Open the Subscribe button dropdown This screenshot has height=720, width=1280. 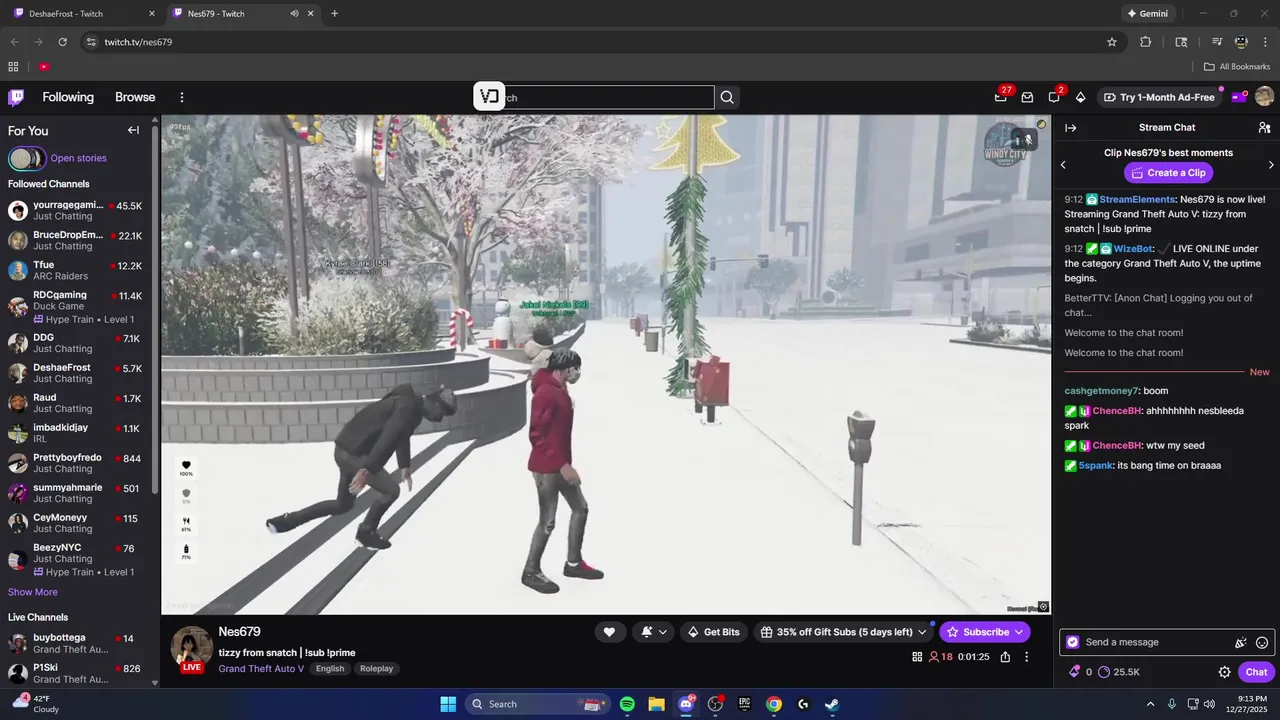1020,632
